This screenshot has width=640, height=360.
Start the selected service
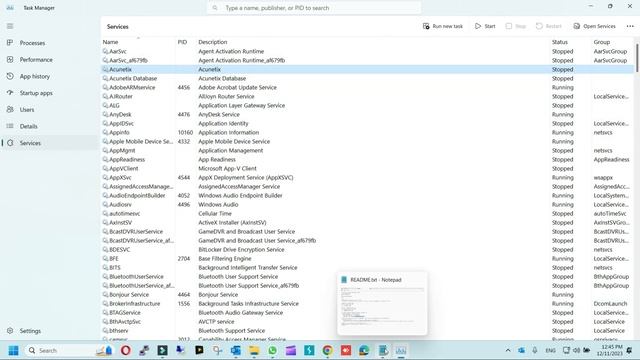[x=485, y=26]
